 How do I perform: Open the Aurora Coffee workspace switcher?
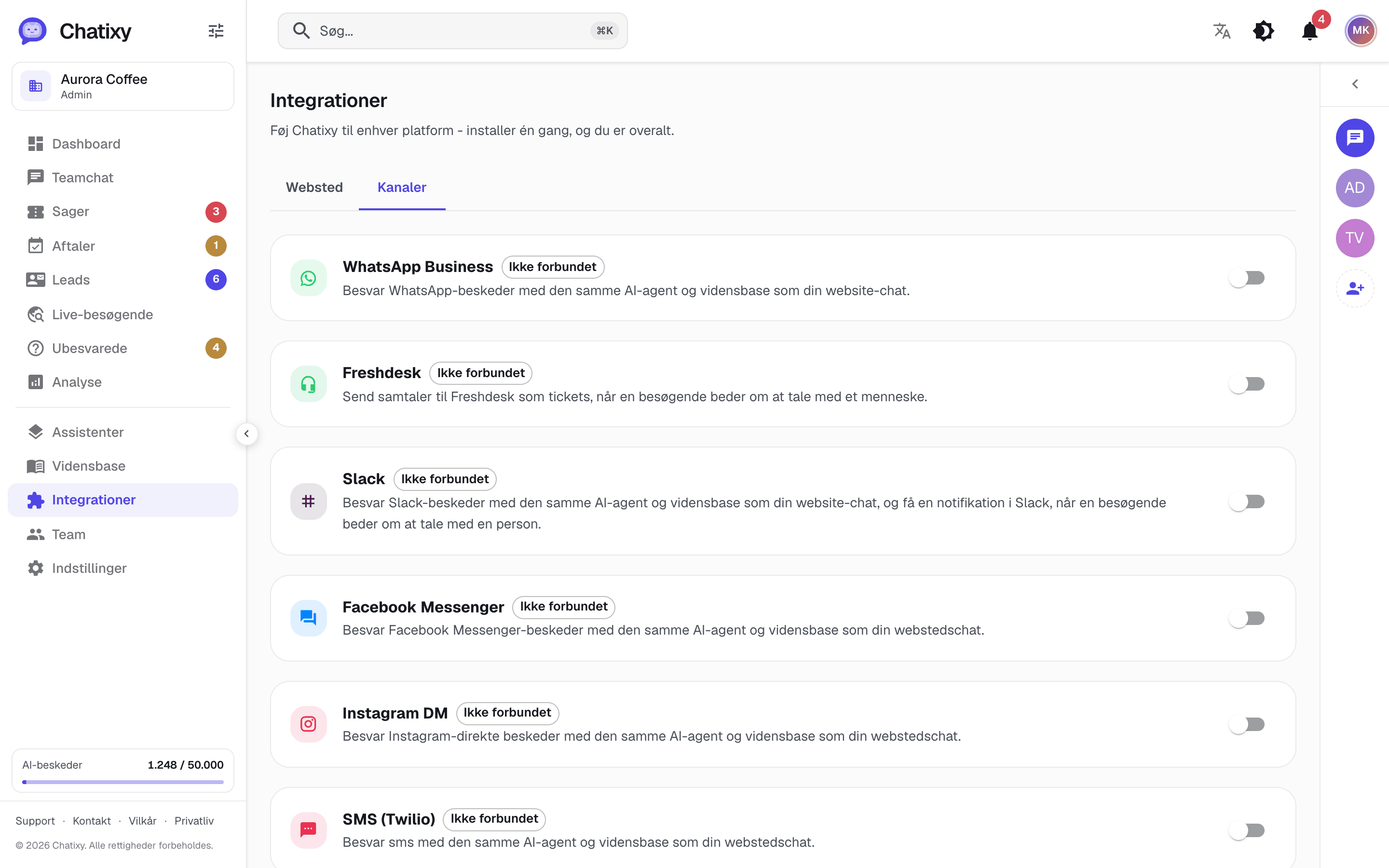pyautogui.click(x=123, y=86)
